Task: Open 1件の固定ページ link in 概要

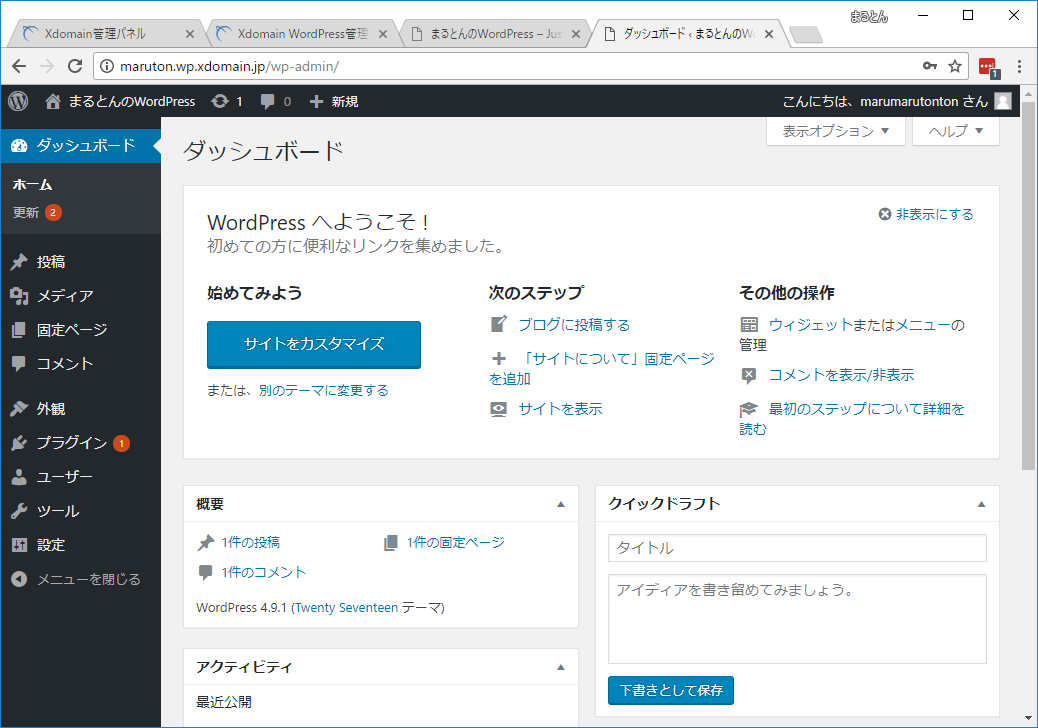Action: click(455, 543)
